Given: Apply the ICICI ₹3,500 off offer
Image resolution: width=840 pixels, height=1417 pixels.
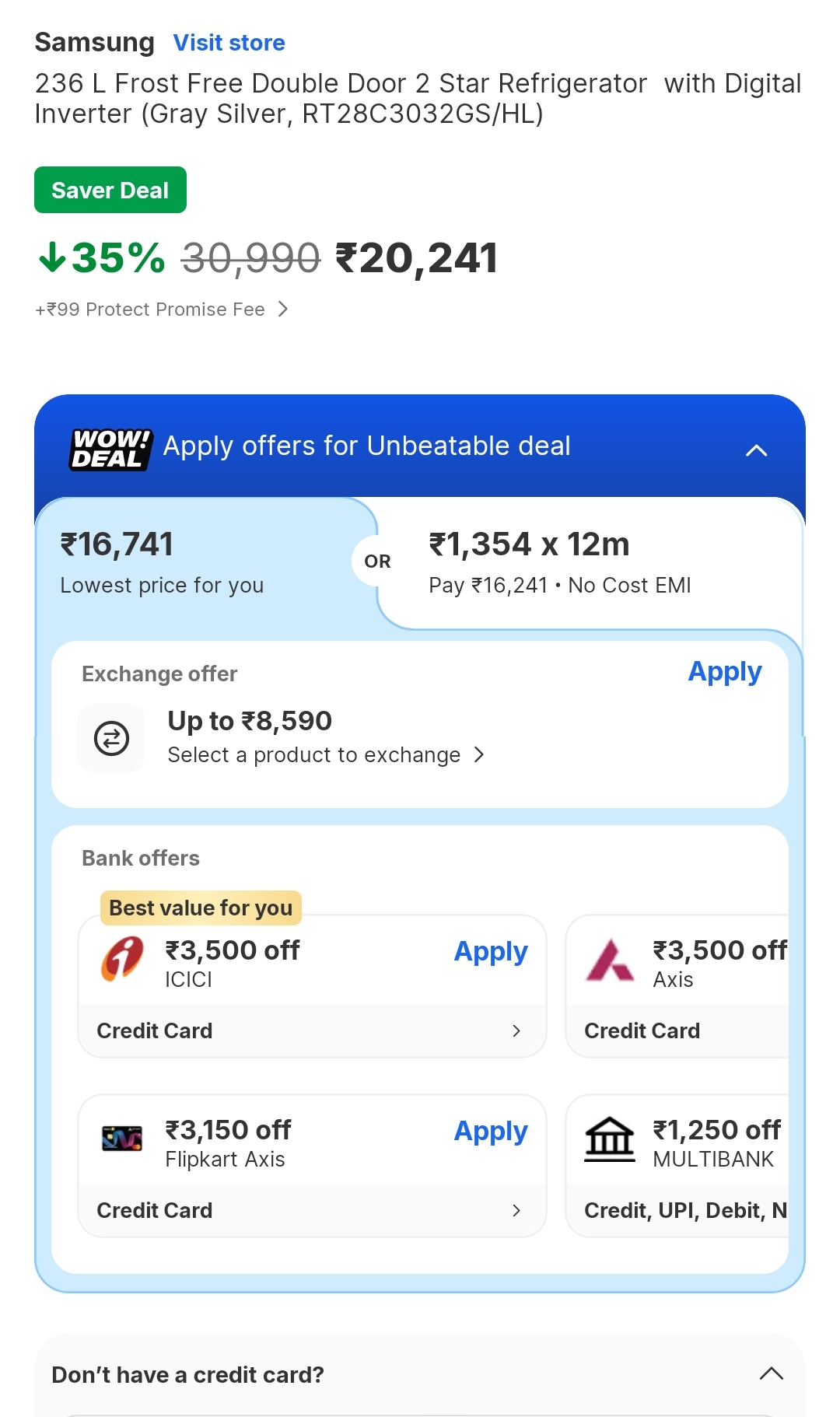Looking at the screenshot, I should click(x=491, y=952).
